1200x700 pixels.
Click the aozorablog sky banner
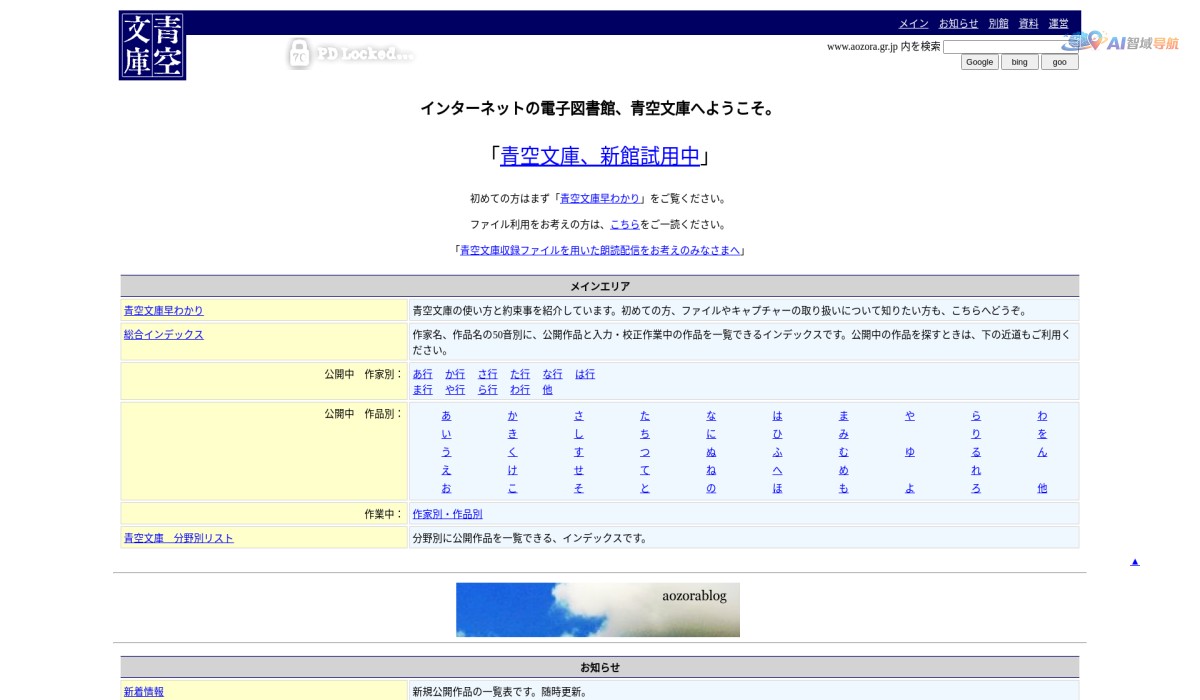tap(597, 609)
